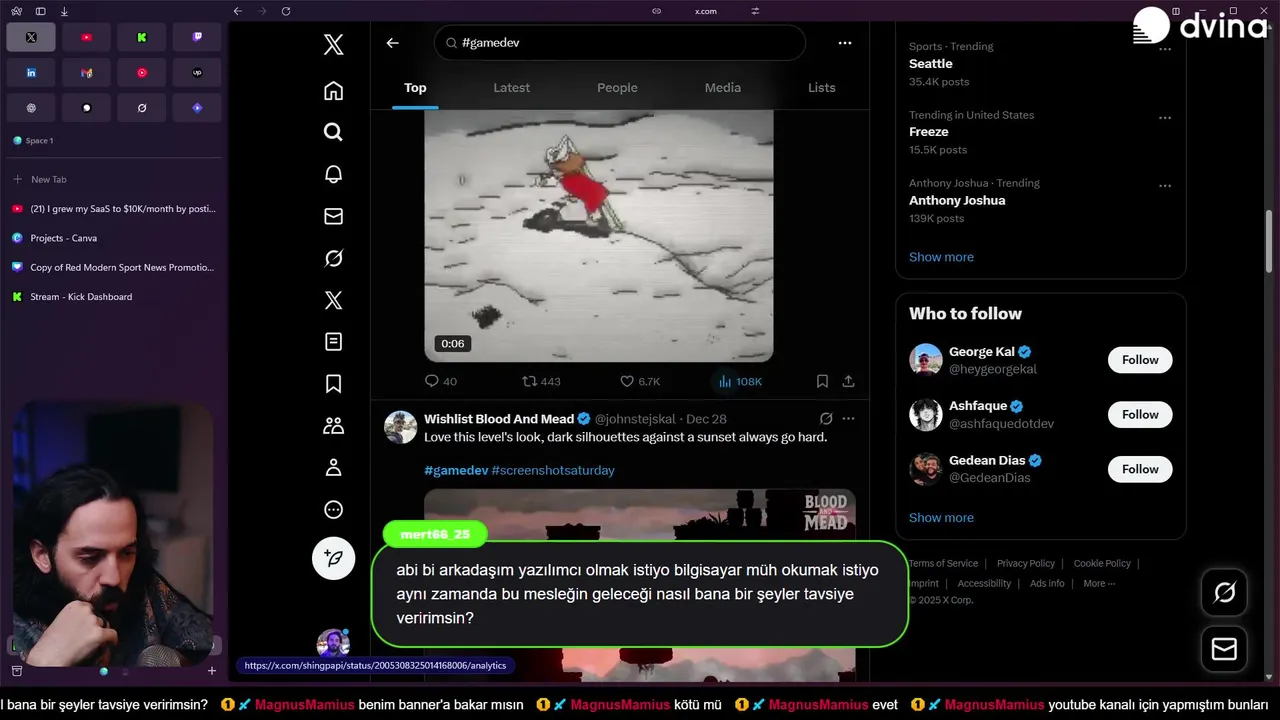Switch to the Latest tab

[511, 88]
